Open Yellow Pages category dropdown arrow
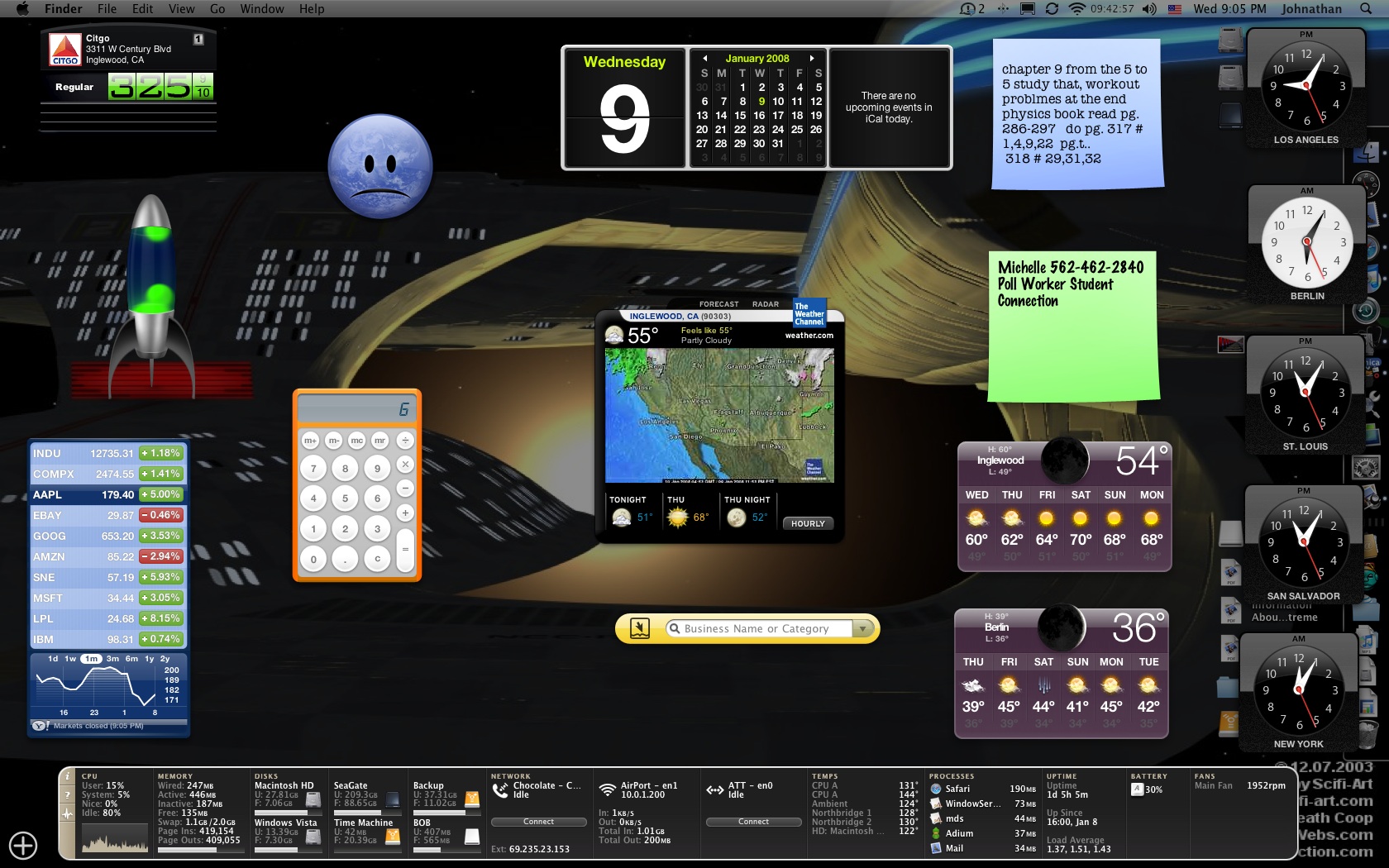Screen dimensions: 1389x868 [x=862, y=629]
